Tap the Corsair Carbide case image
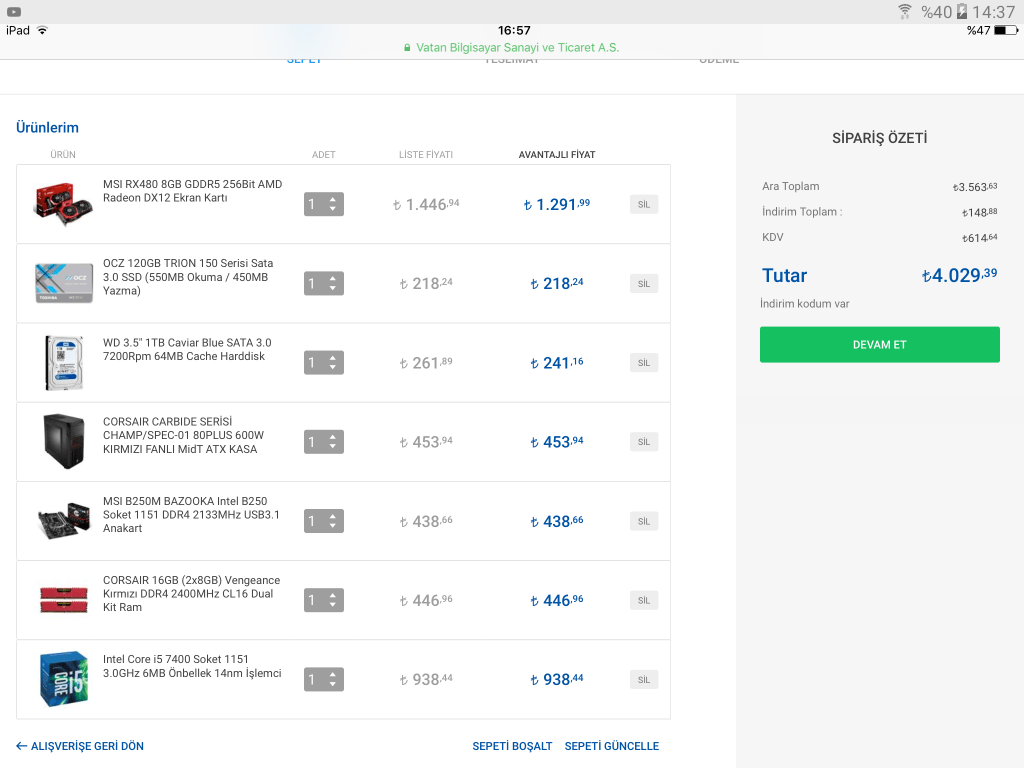Screen dimensions: 1024x768 (61, 441)
